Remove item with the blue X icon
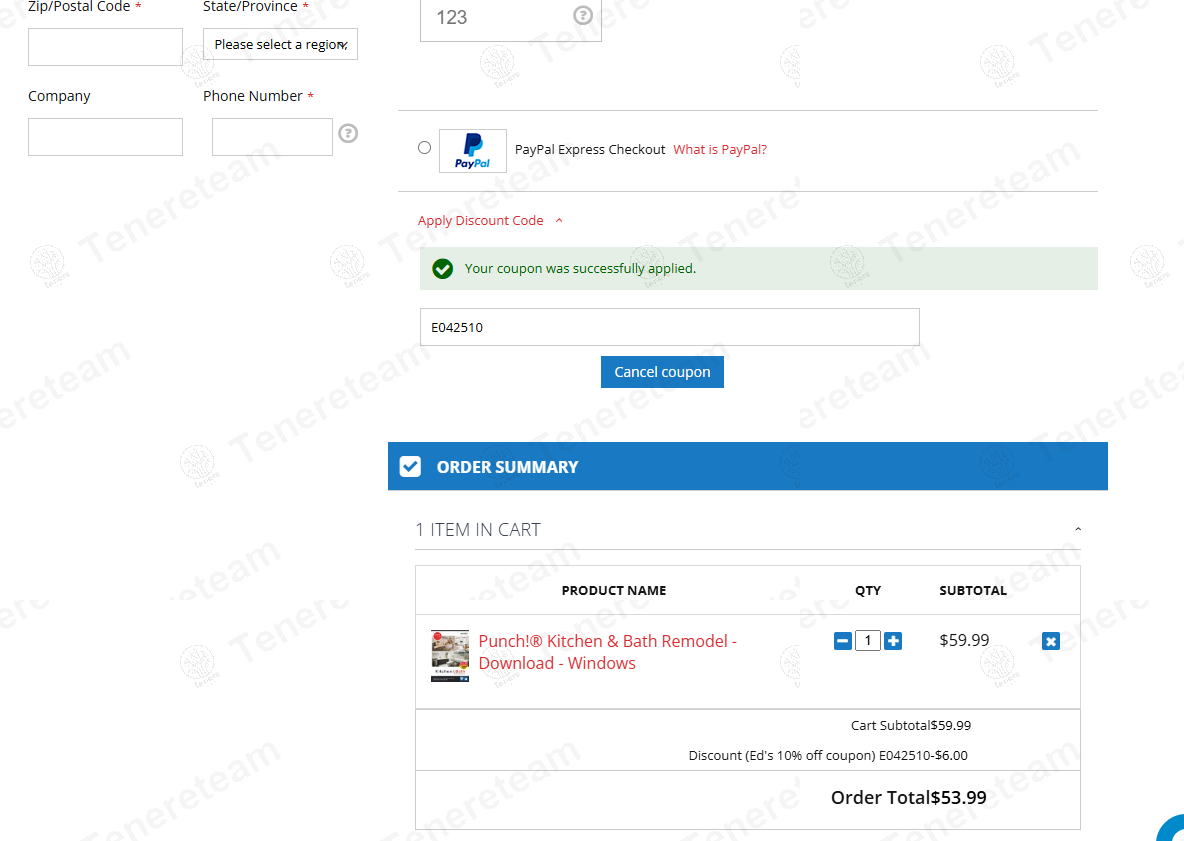 pyautogui.click(x=1050, y=641)
